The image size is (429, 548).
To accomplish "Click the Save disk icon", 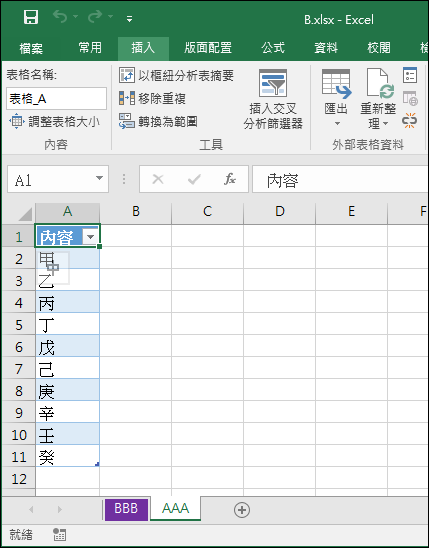I will coord(31,17).
